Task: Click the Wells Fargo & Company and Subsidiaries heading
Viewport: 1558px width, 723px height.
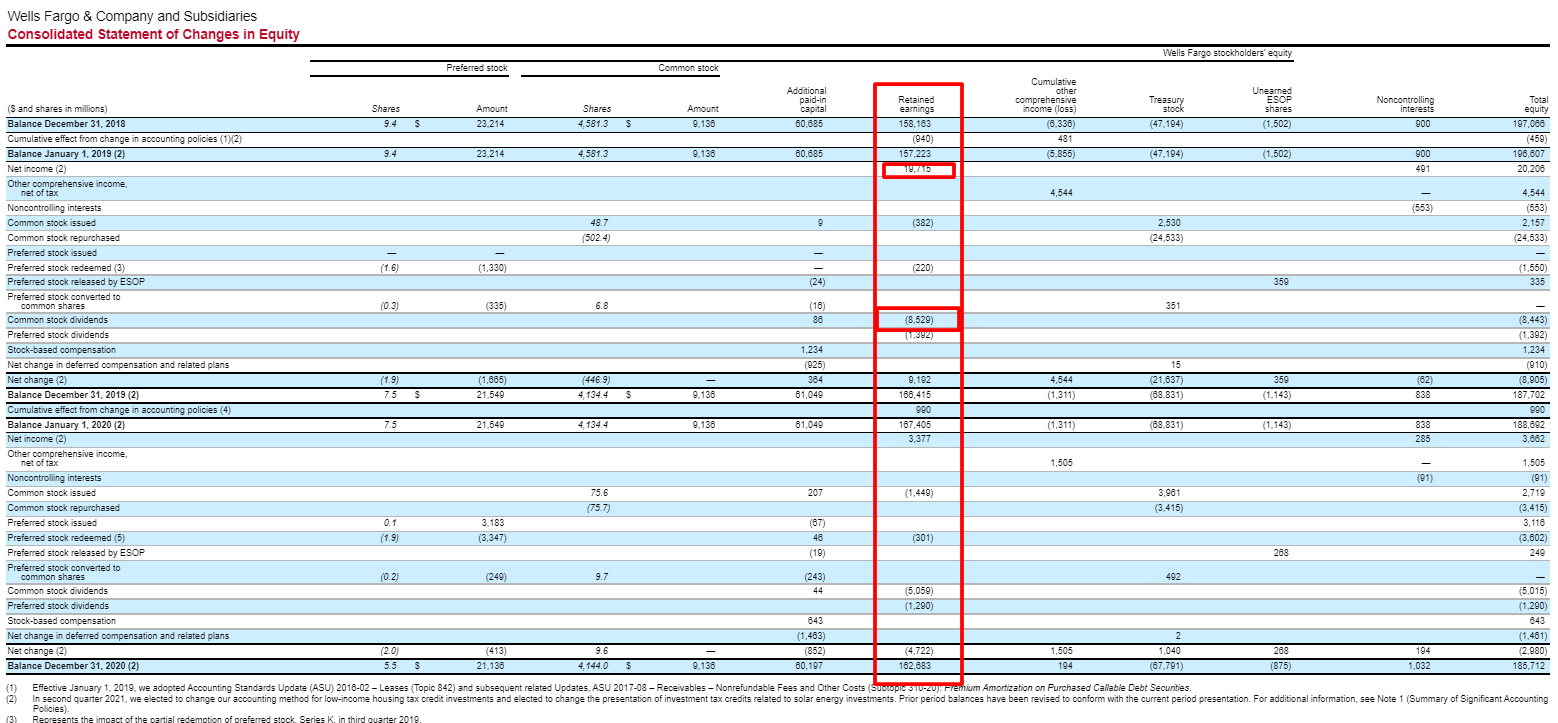Action: coord(131,16)
